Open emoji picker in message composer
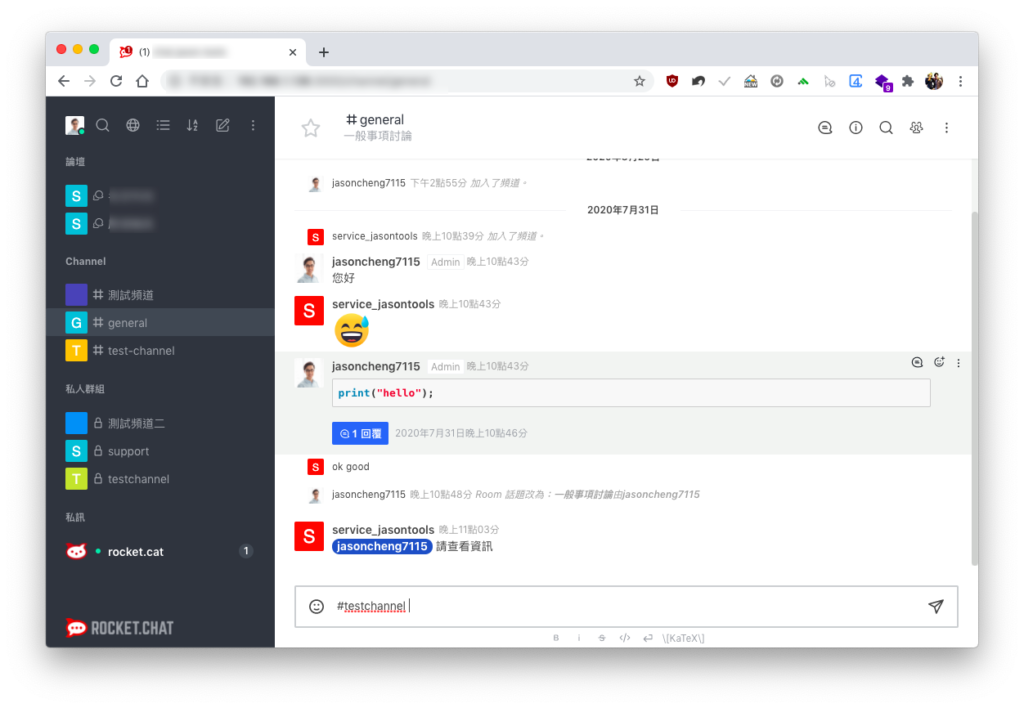 (x=316, y=606)
